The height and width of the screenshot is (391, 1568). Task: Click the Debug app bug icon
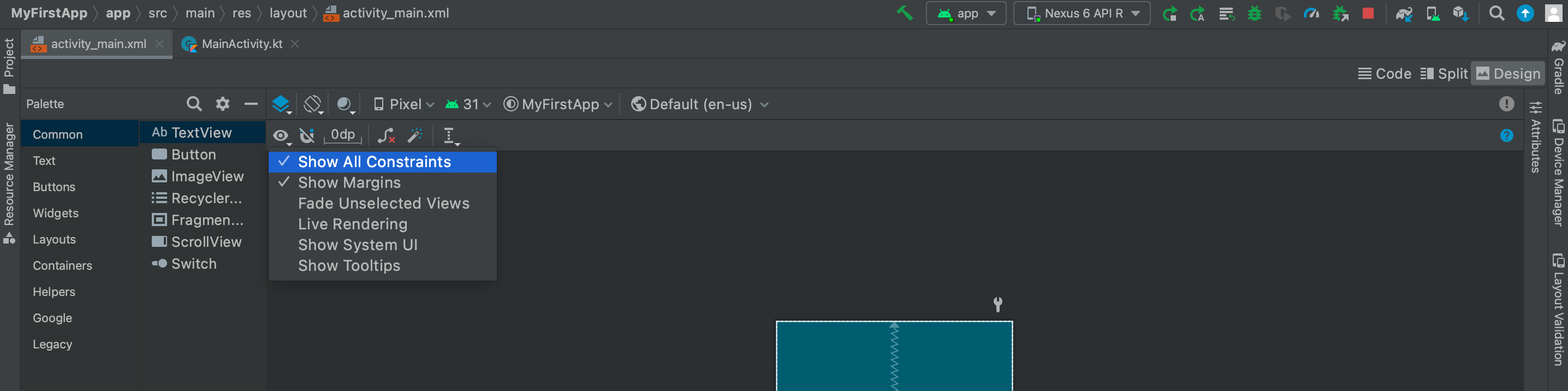(1255, 14)
